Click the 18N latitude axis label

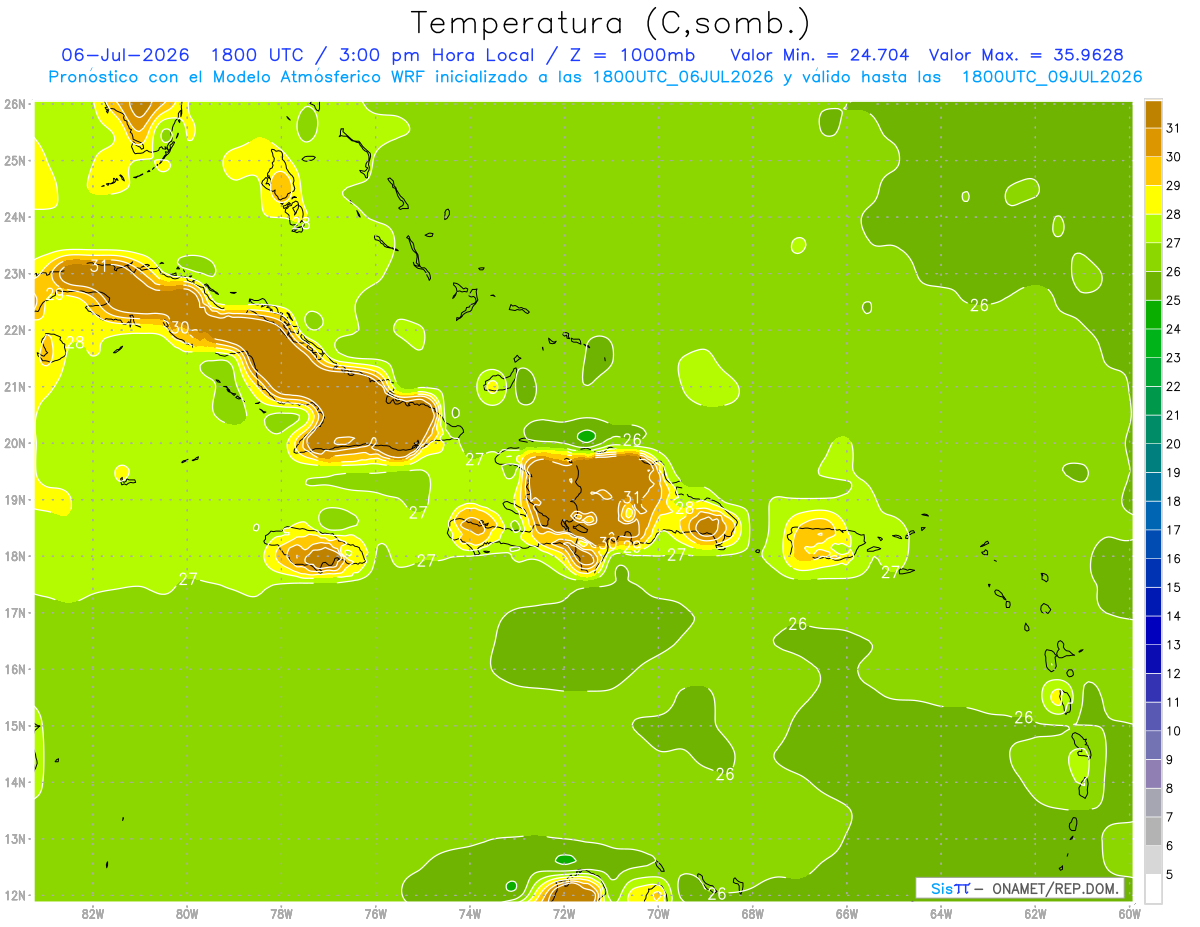15,556
